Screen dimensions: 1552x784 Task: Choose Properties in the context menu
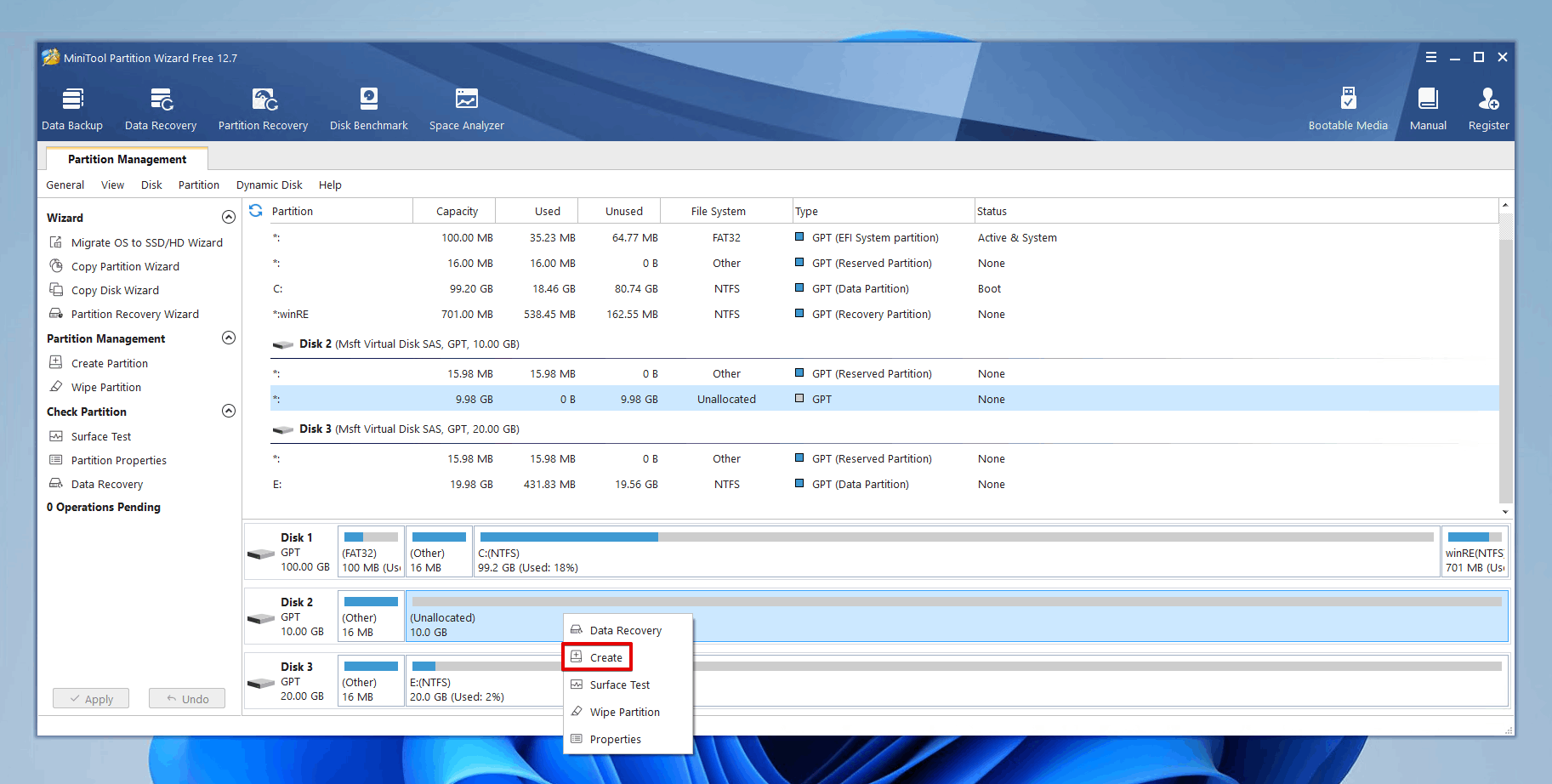[628, 739]
